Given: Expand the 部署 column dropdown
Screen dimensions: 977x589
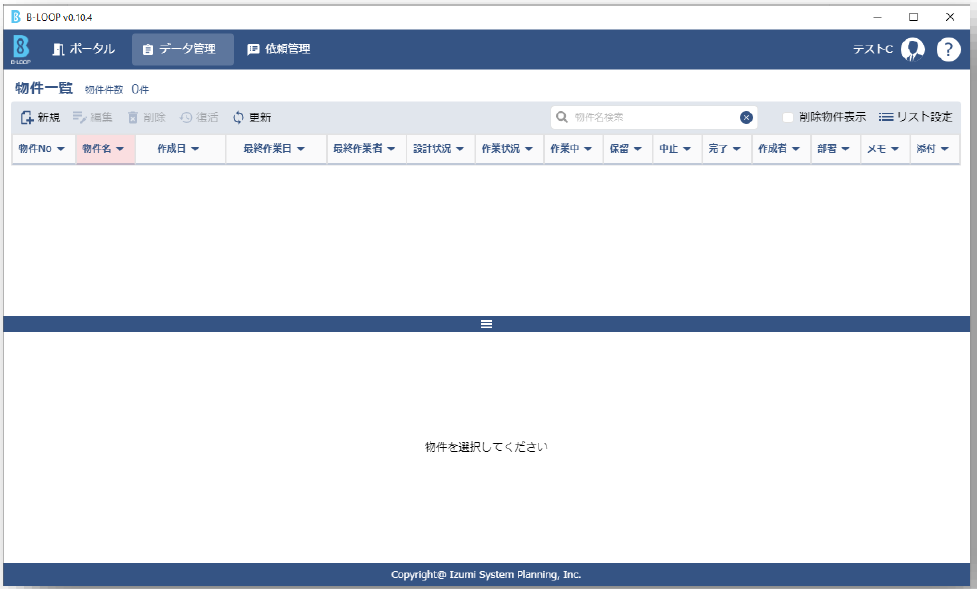Looking at the screenshot, I should coord(845,149).
